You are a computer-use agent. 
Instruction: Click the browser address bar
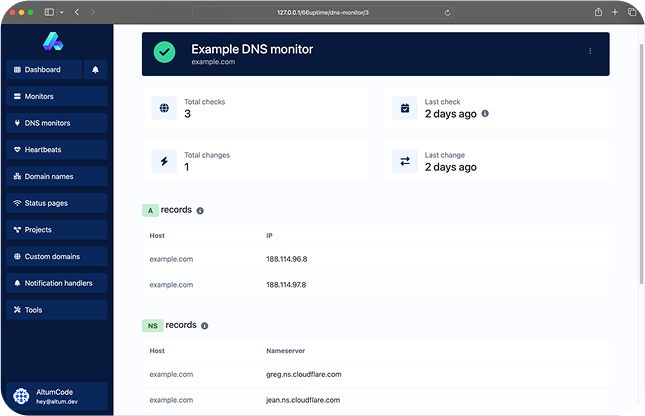coord(322,12)
